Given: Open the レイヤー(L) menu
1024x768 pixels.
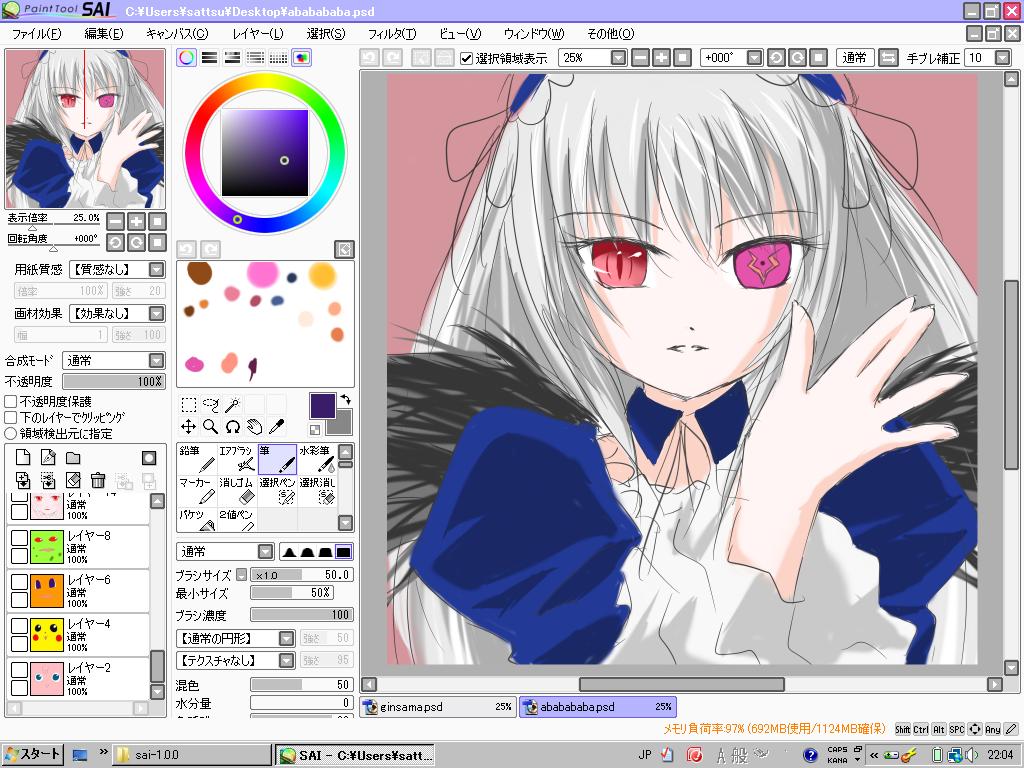Looking at the screenshot, I should pos(258,34).
